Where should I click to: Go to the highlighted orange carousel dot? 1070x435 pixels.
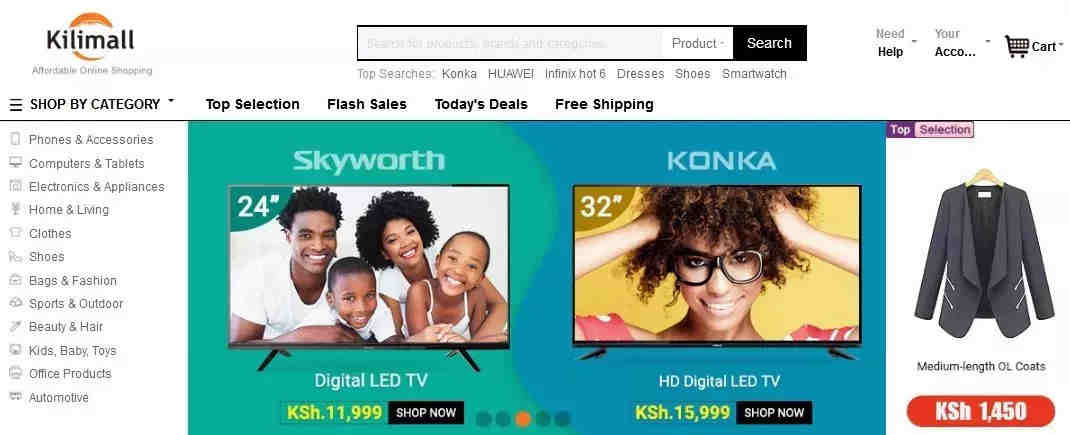coord(523,419)
